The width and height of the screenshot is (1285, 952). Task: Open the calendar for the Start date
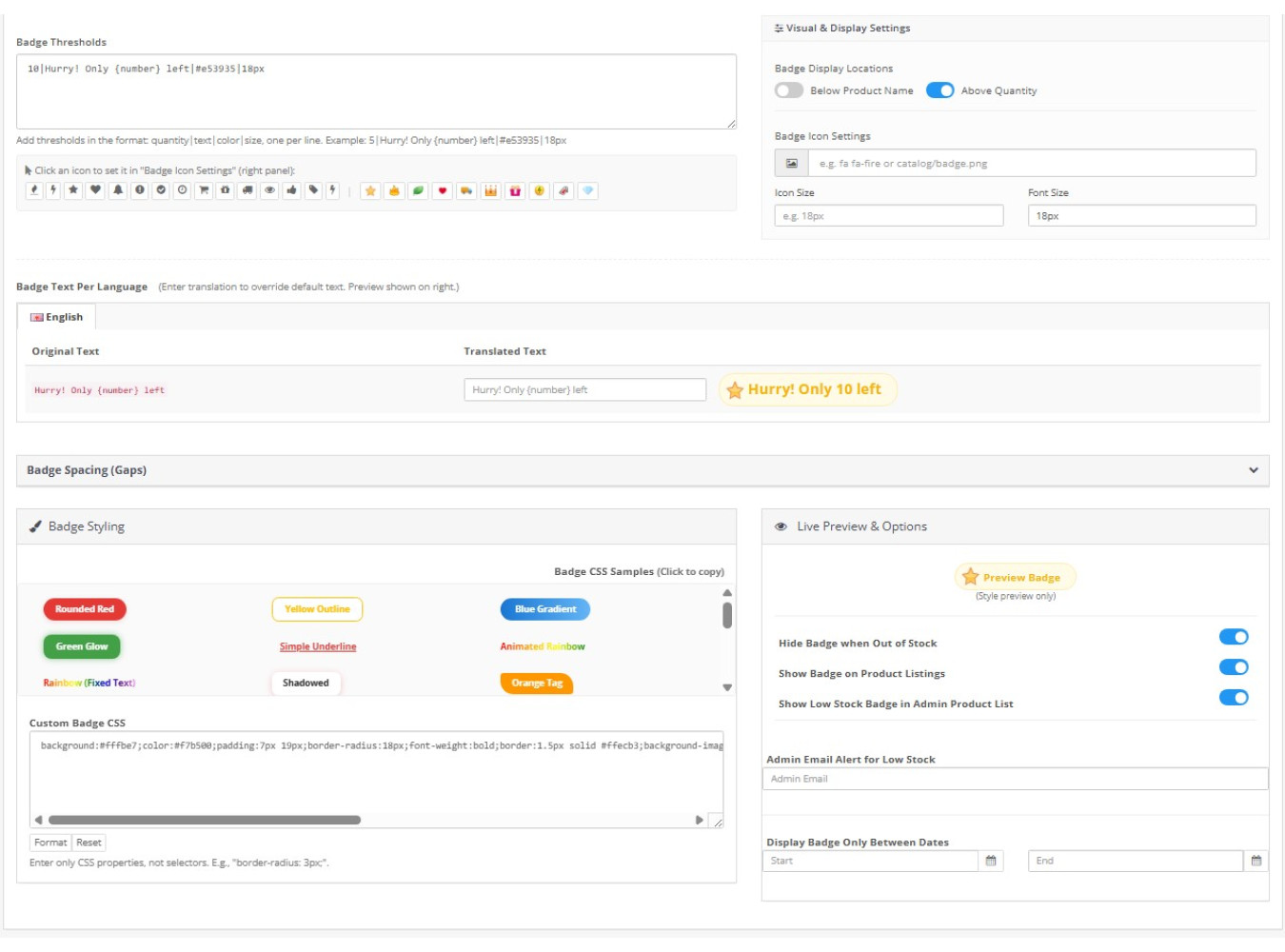tap(991, 861)
